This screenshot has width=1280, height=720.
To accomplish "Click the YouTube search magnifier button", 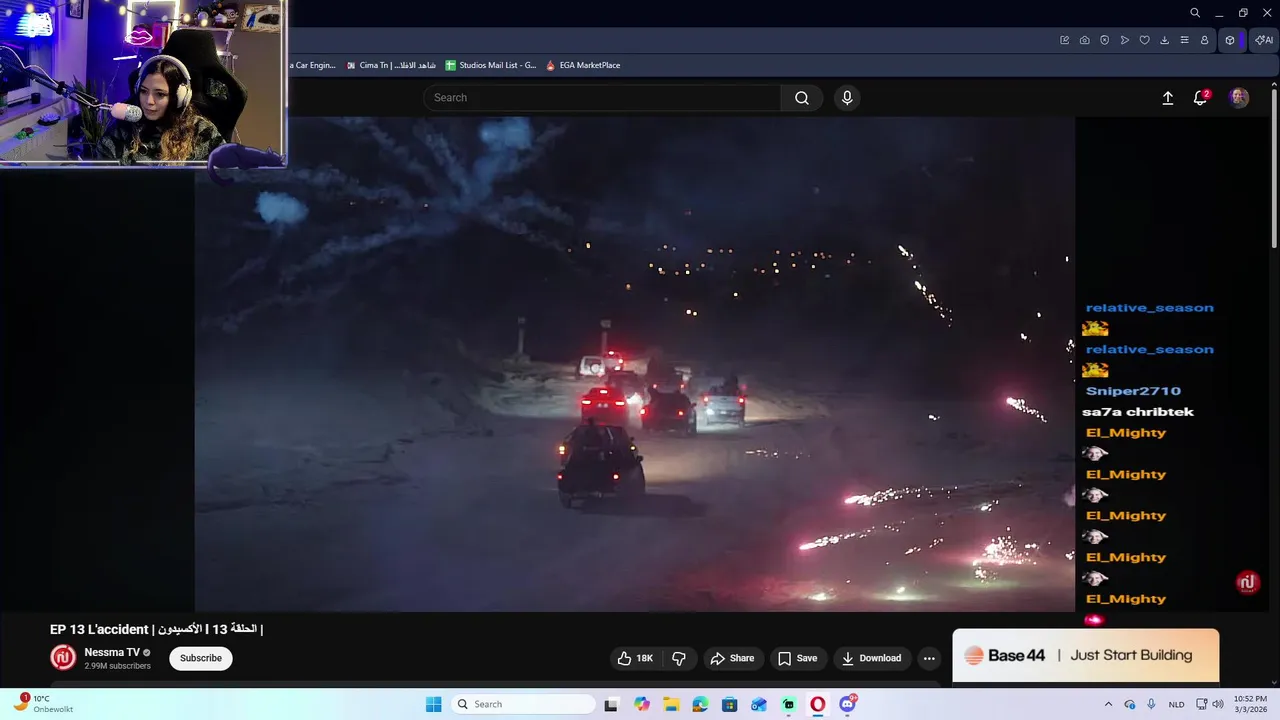I will point(802,98).
